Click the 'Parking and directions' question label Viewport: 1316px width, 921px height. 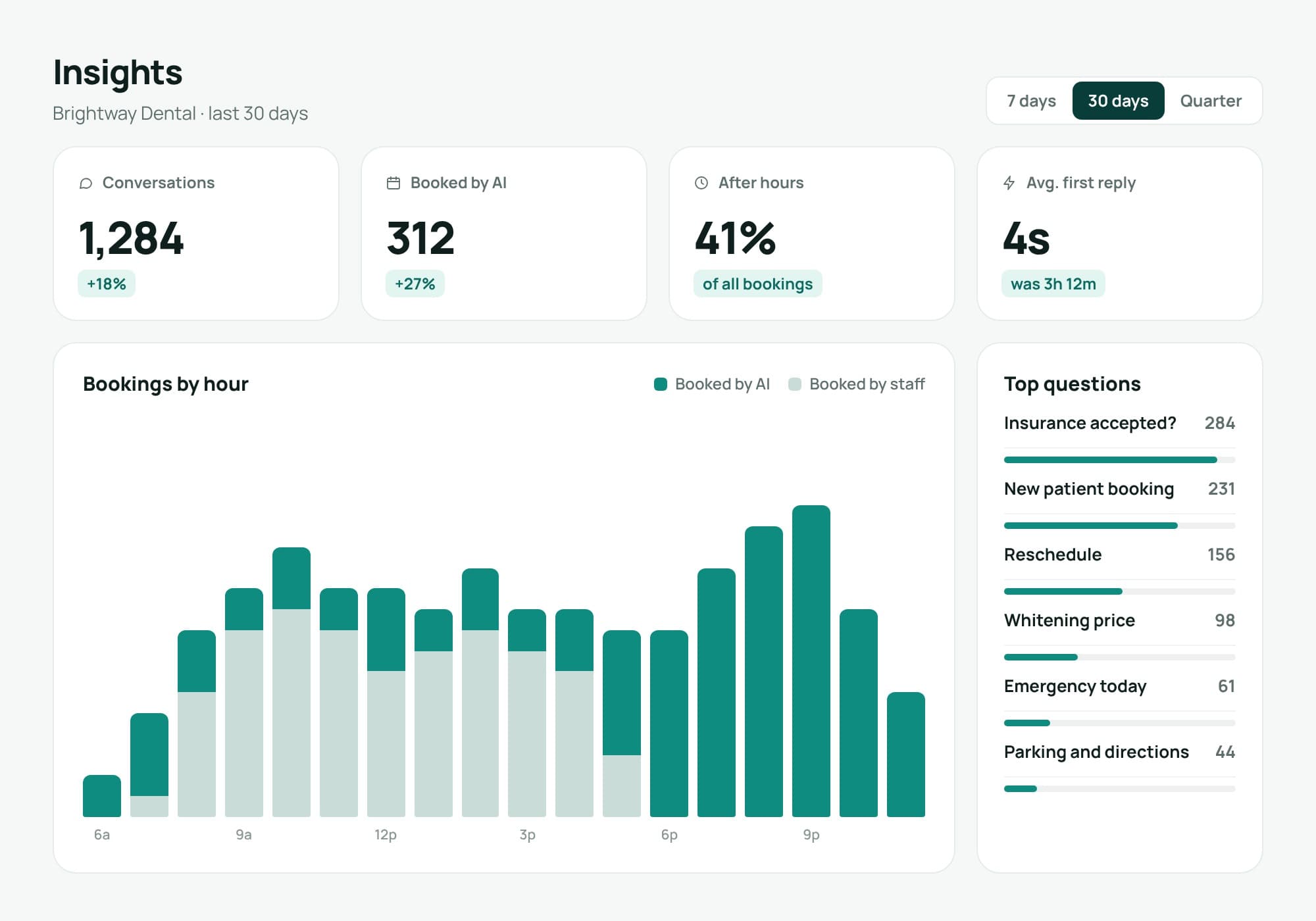point(1096,752)
